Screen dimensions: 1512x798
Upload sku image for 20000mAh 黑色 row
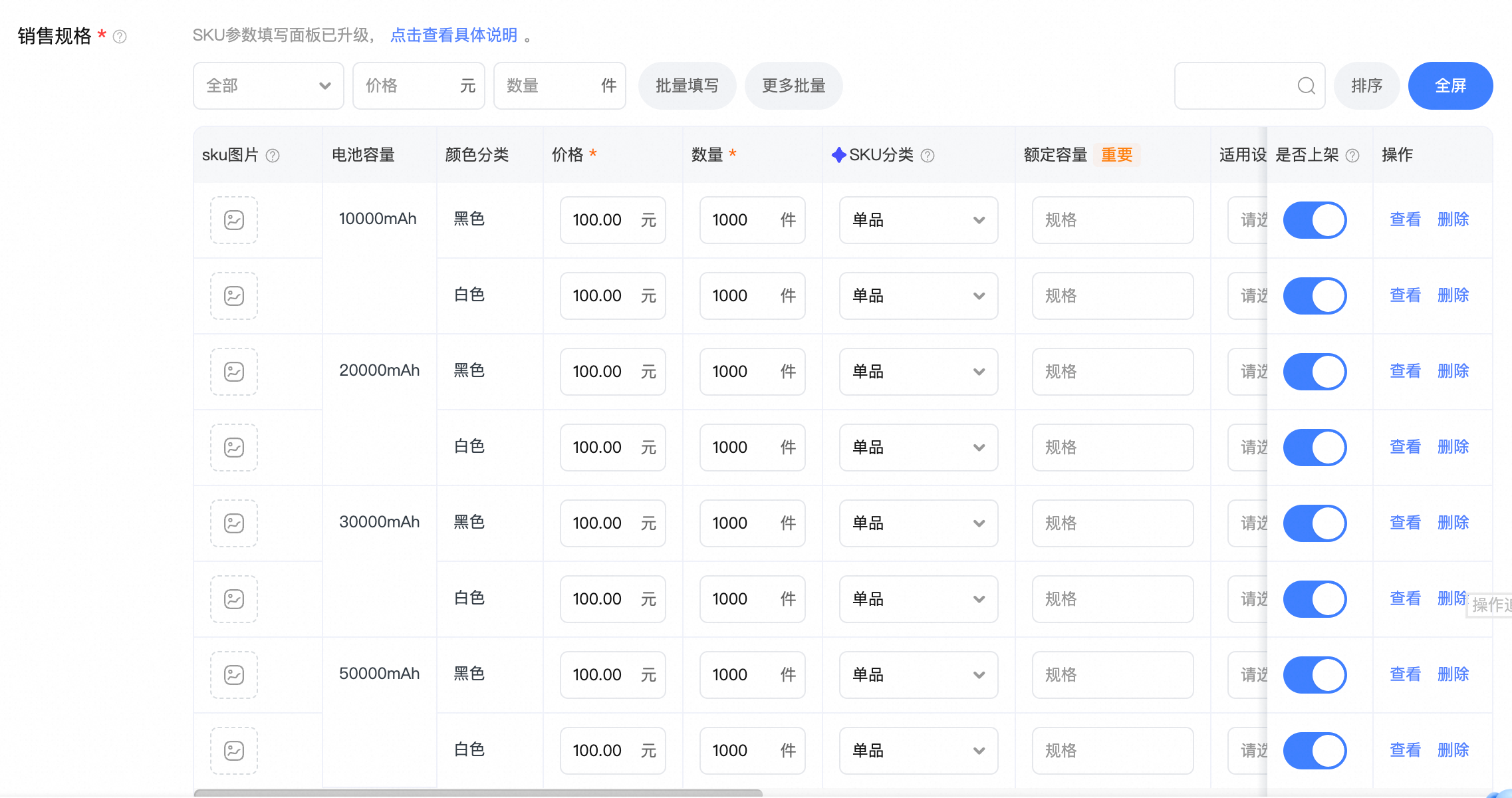(234, 372)
